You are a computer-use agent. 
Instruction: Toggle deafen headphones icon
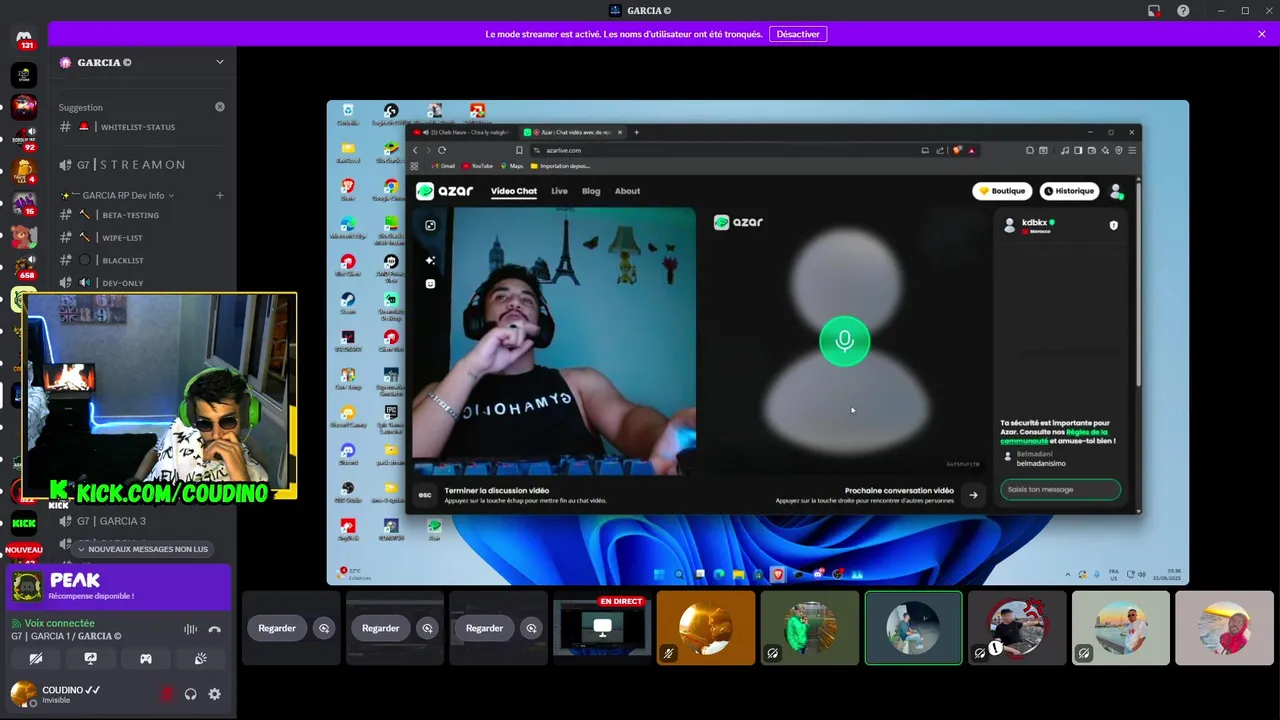[x=191, y=694]
